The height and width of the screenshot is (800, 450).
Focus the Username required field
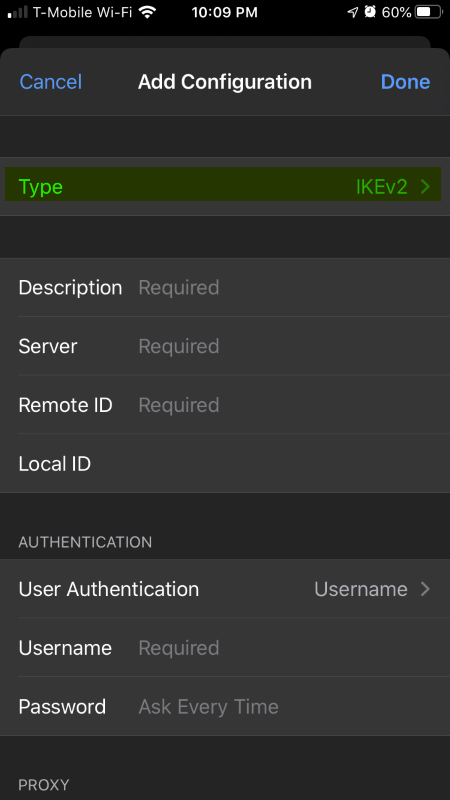coord(225,647)
